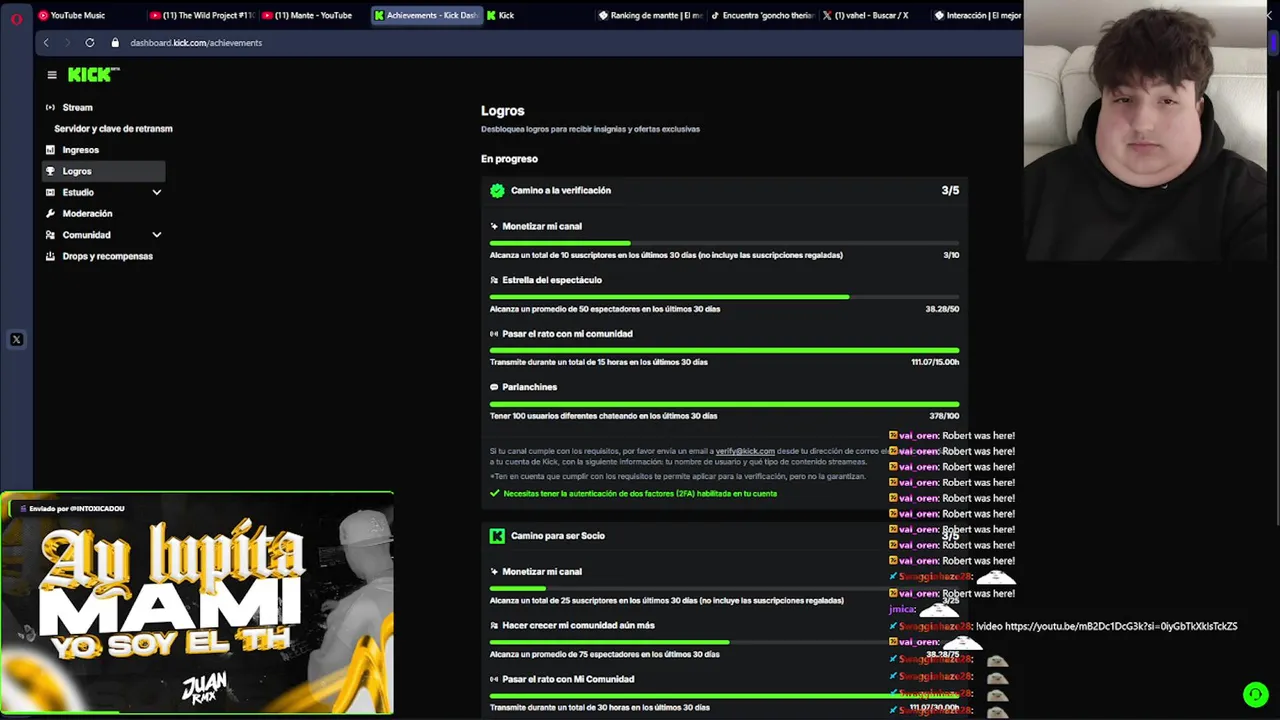Click the Camino a la verificación heading
1280x720 pixels.
pyautogui.click(x=561, y=190)
